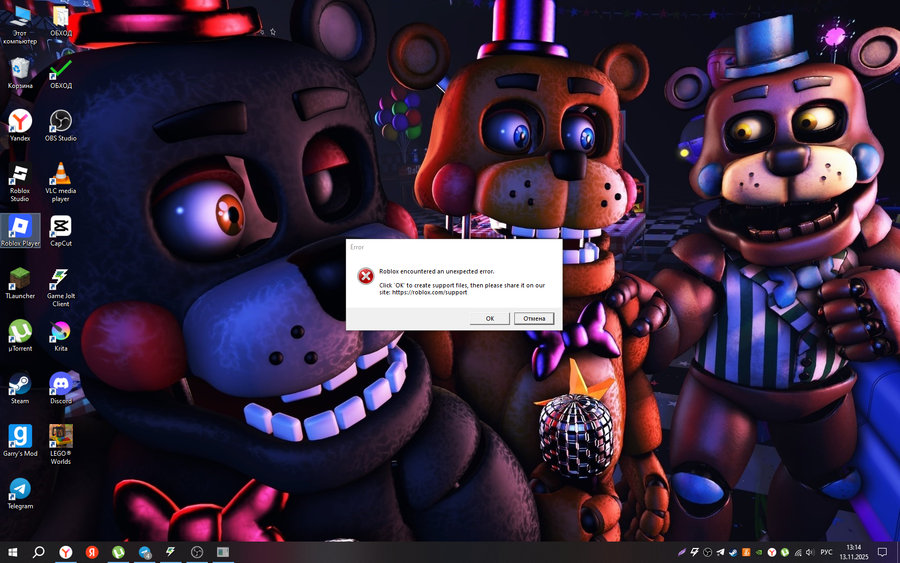
Task: Click the red error icon in the dialog
Action: (366, 276)
